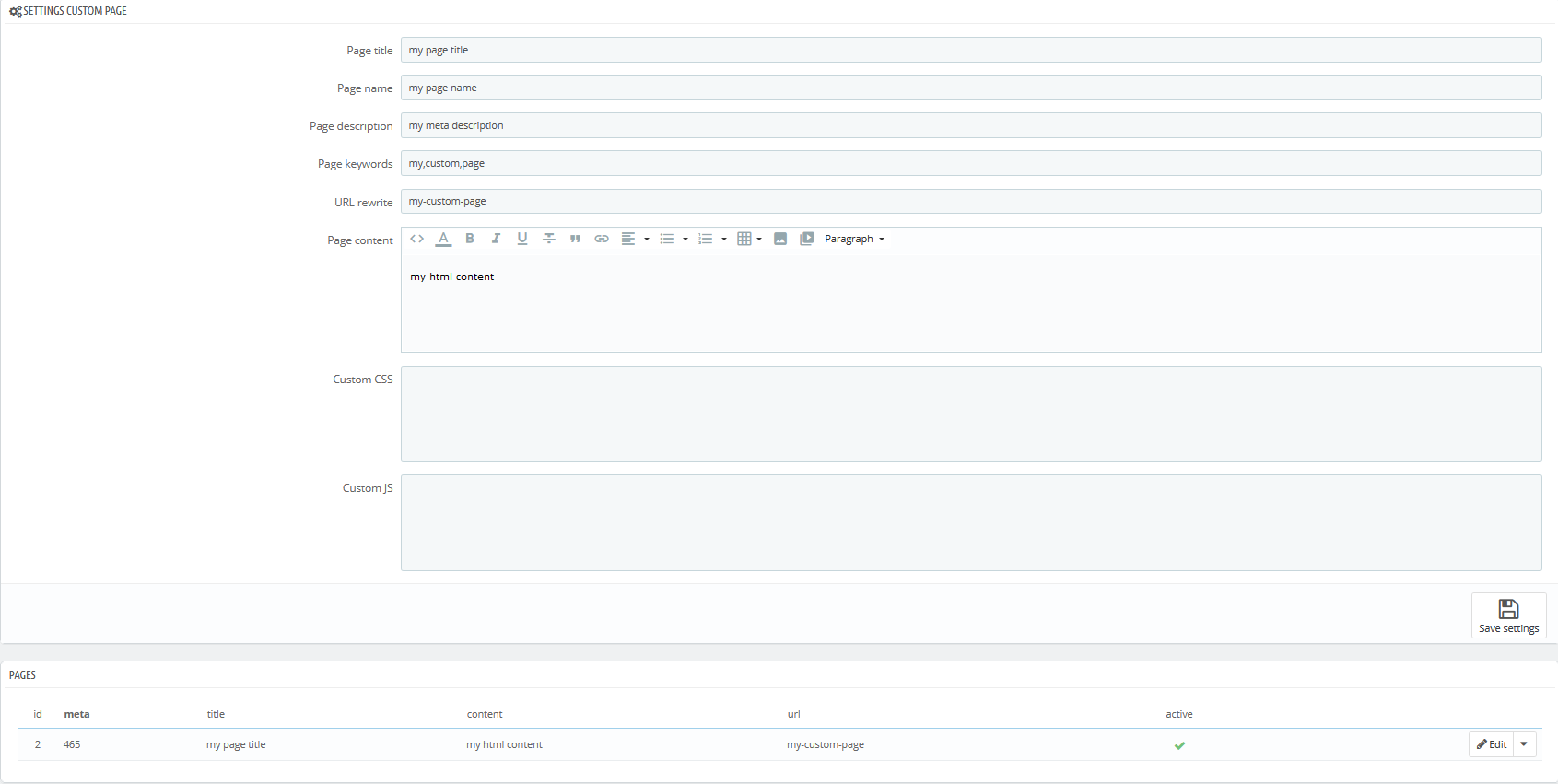1558x784 pixels.
Task: Click the Custom CSS textarea
Action: point(971,414)
